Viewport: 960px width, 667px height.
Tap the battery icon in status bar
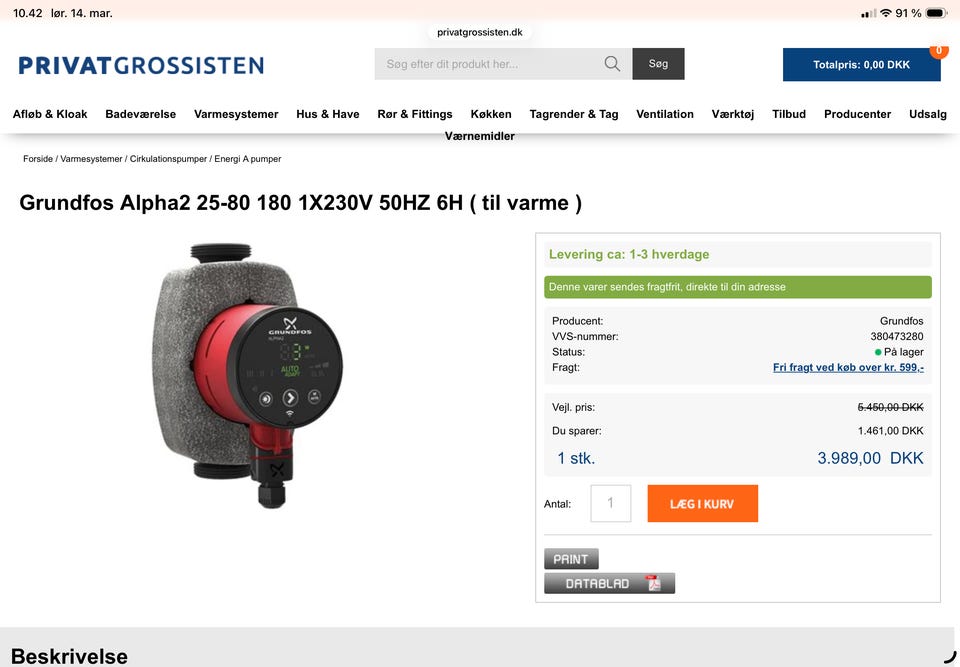(x=937, y=13)
